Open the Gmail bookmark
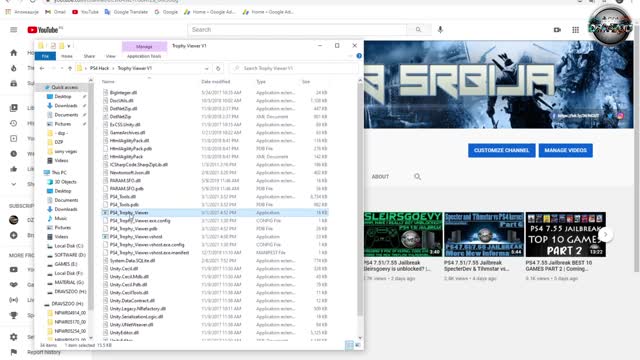Image resolution: width=640 pixels, height=360 pixels. click(56, 12)
